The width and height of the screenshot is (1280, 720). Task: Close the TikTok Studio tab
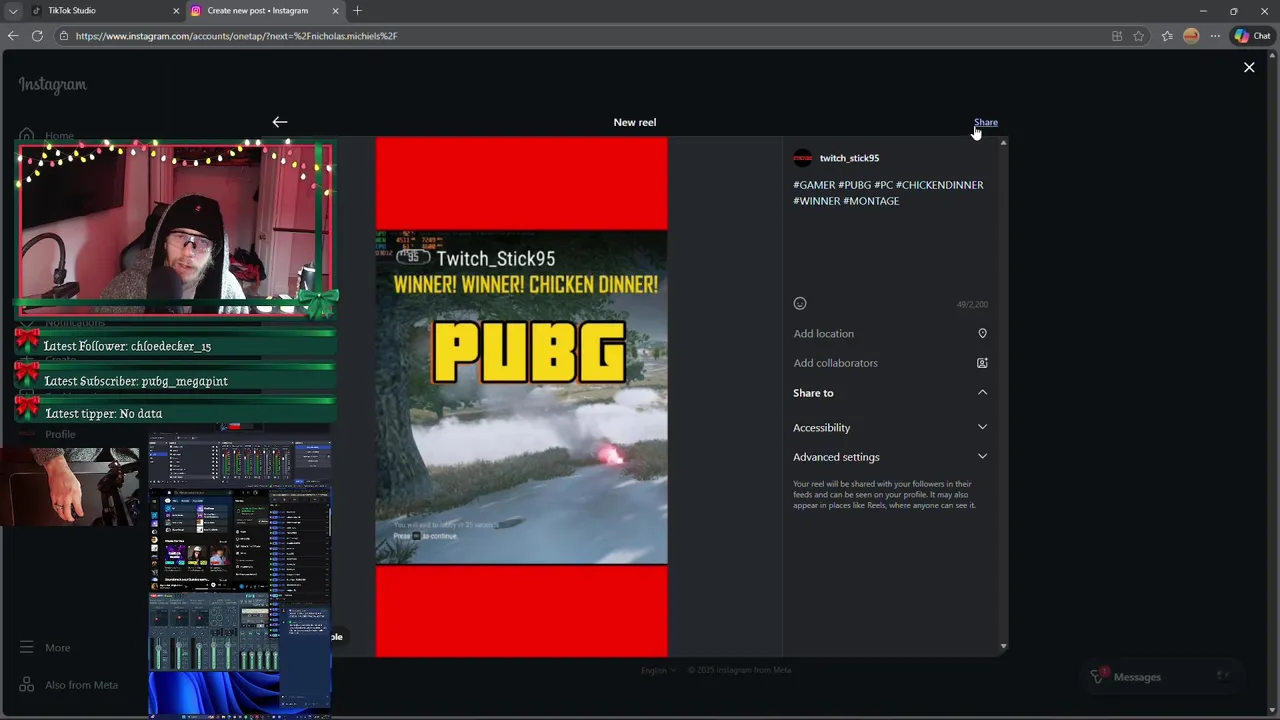[177, 11]
